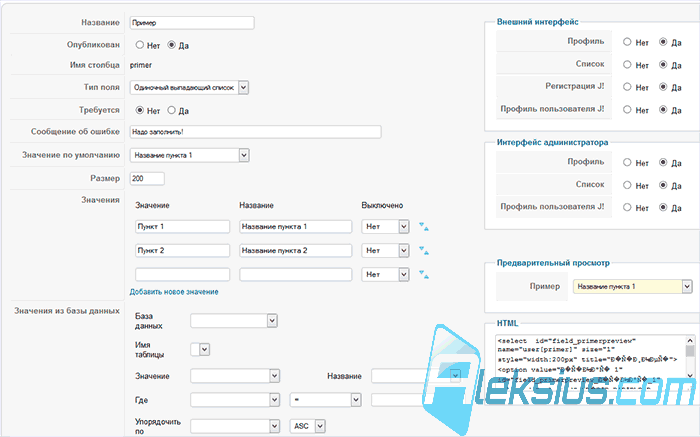Click into the Название text field

[192, 23]
